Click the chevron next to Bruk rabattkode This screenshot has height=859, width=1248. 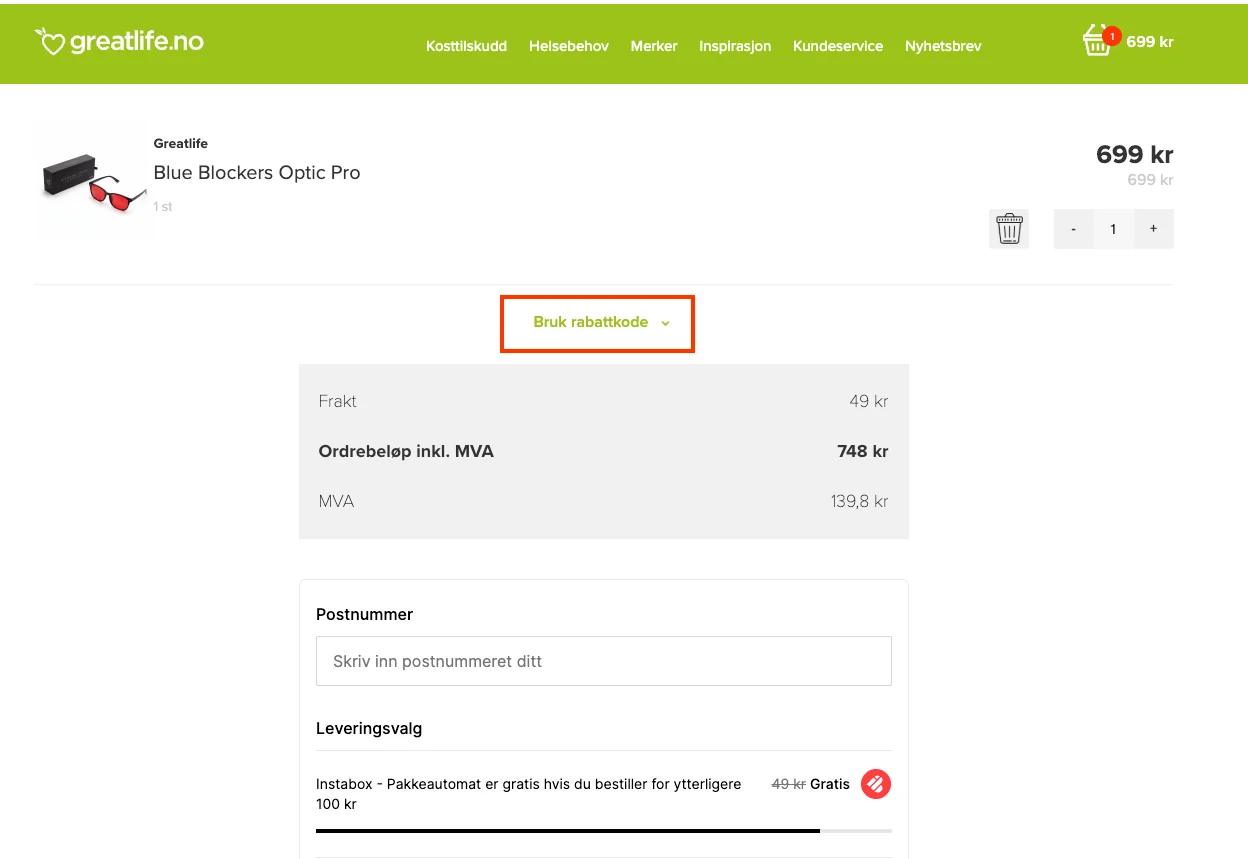665,323
